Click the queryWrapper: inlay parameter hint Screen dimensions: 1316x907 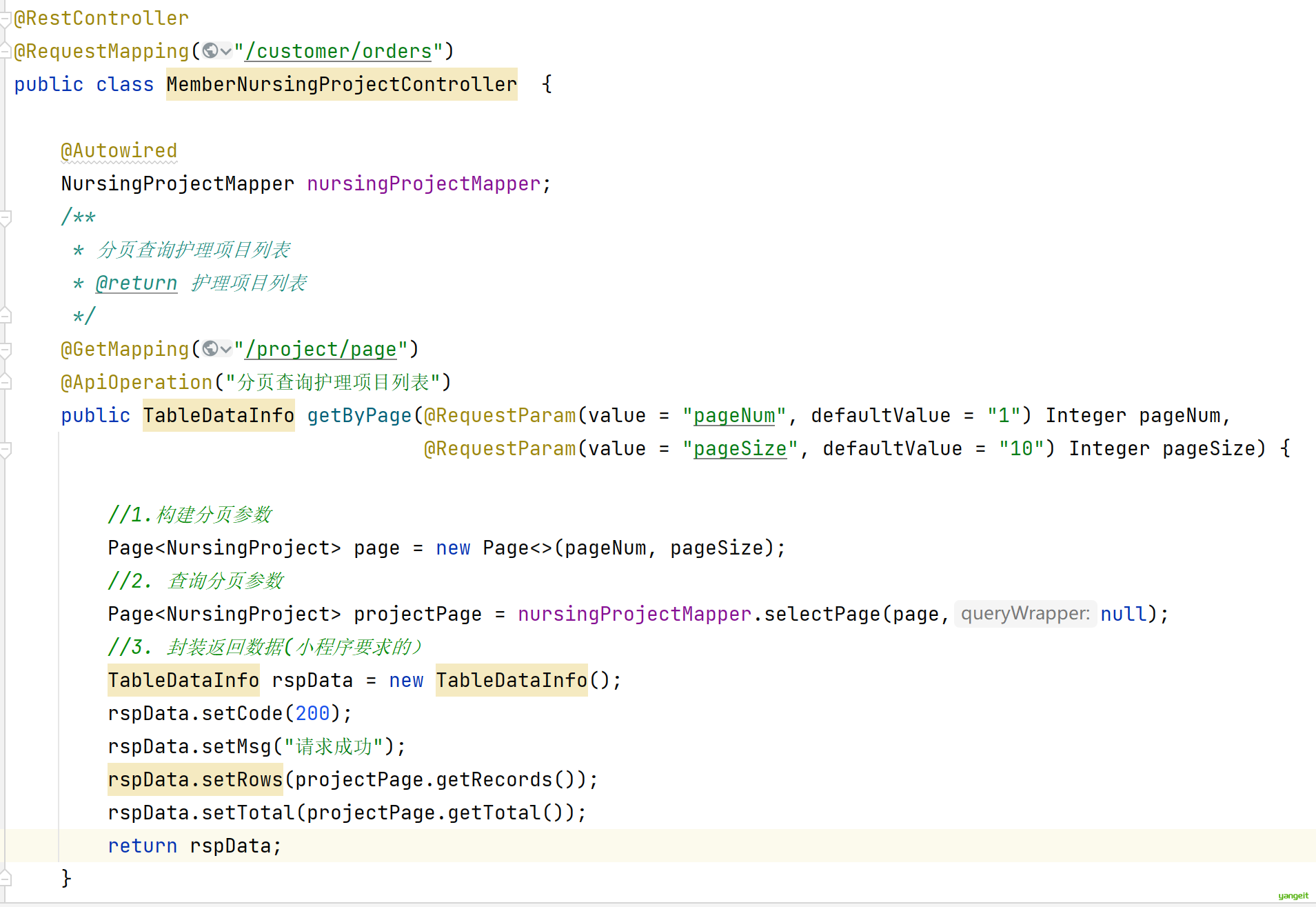(1025, 614)
